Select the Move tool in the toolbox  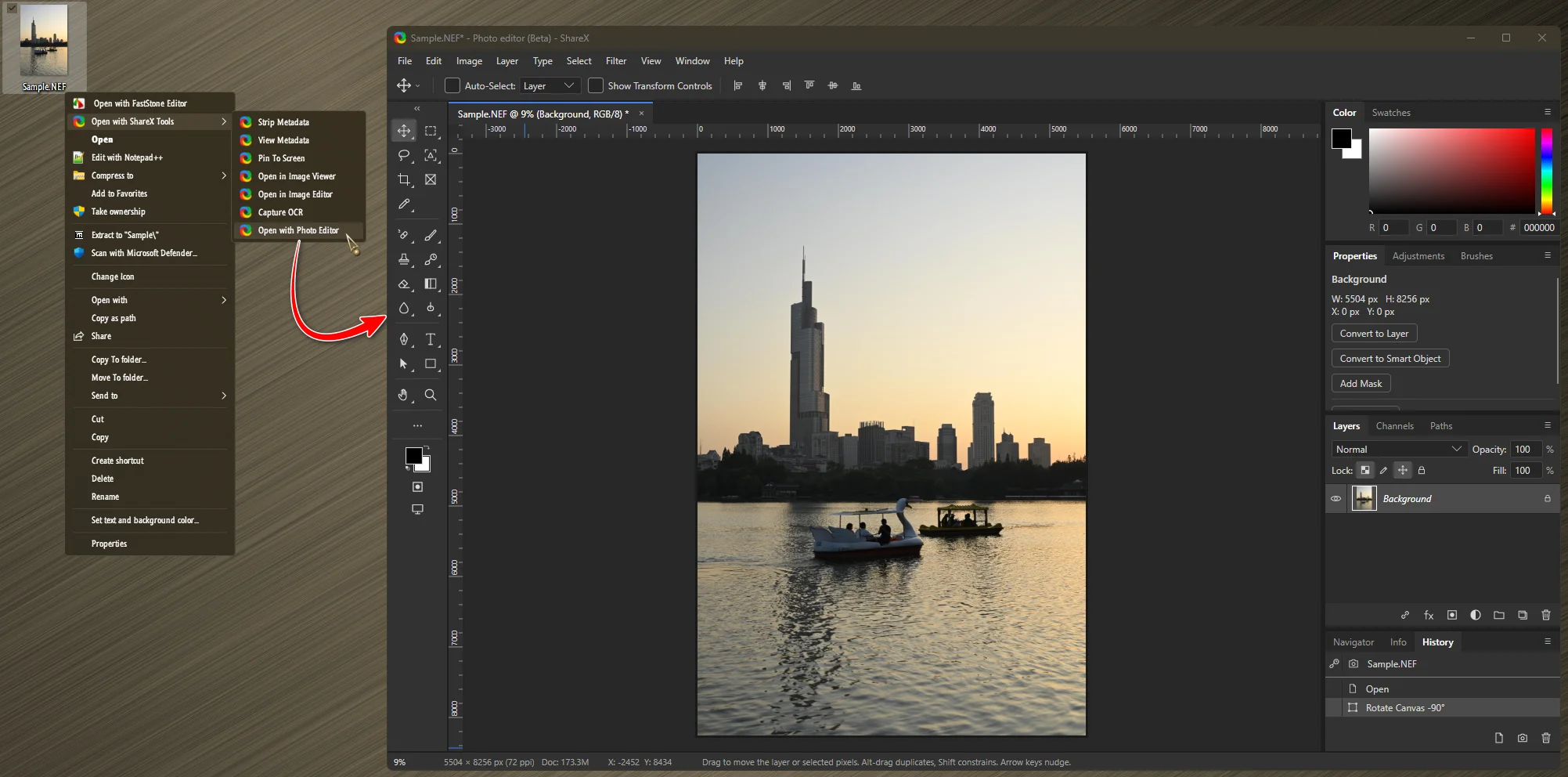[x=404, y=131]
